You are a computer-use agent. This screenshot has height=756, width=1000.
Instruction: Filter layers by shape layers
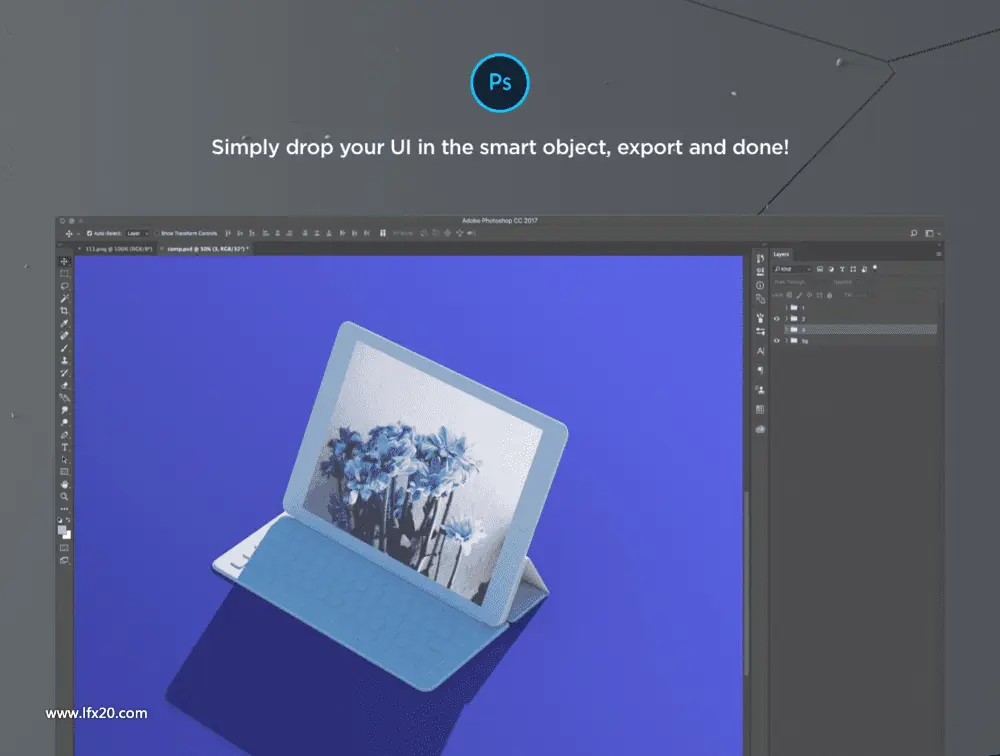pos(853,269)
